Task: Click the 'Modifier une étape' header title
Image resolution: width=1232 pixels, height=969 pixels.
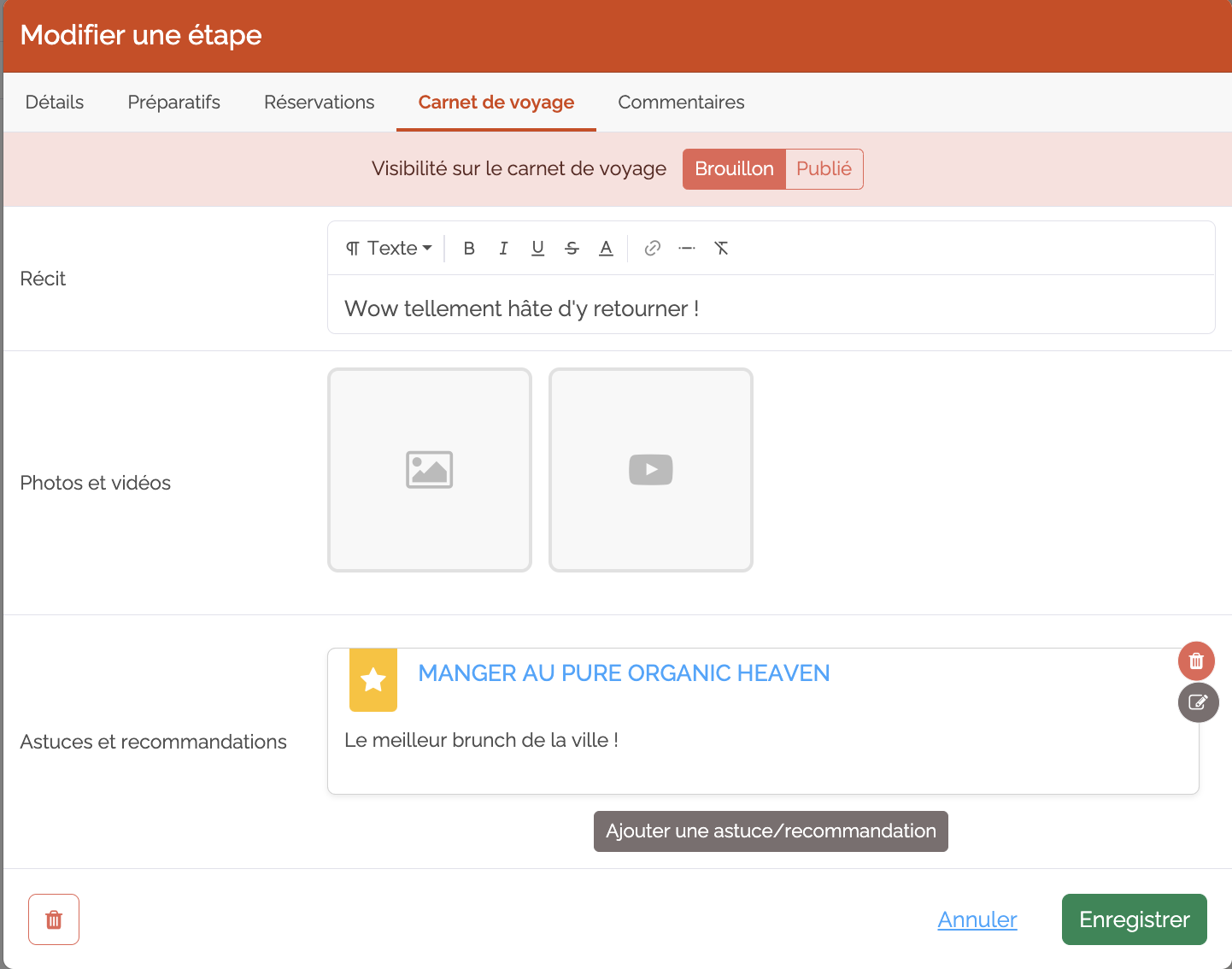Action: 141,35
